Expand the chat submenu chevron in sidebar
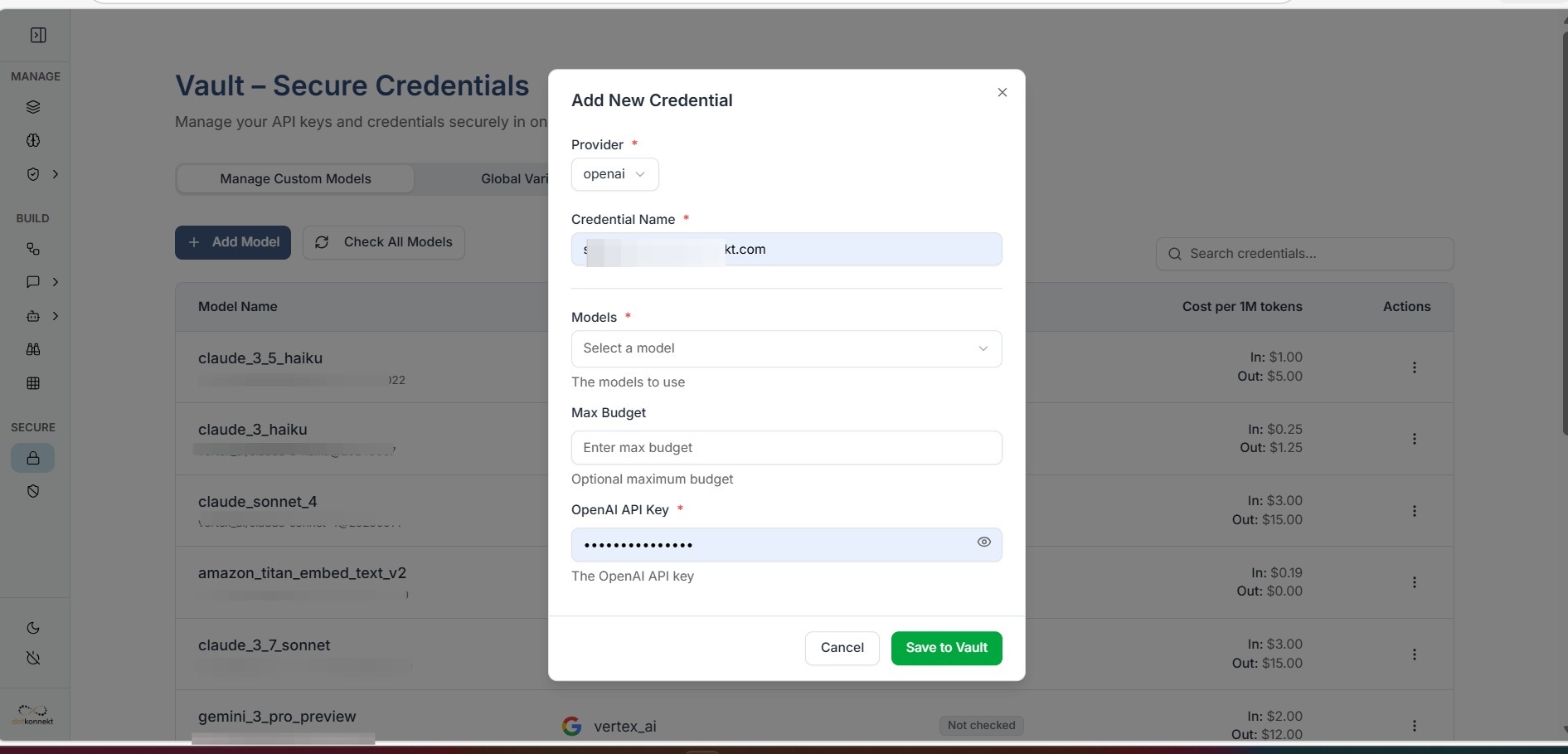 (x=56, y=282)
